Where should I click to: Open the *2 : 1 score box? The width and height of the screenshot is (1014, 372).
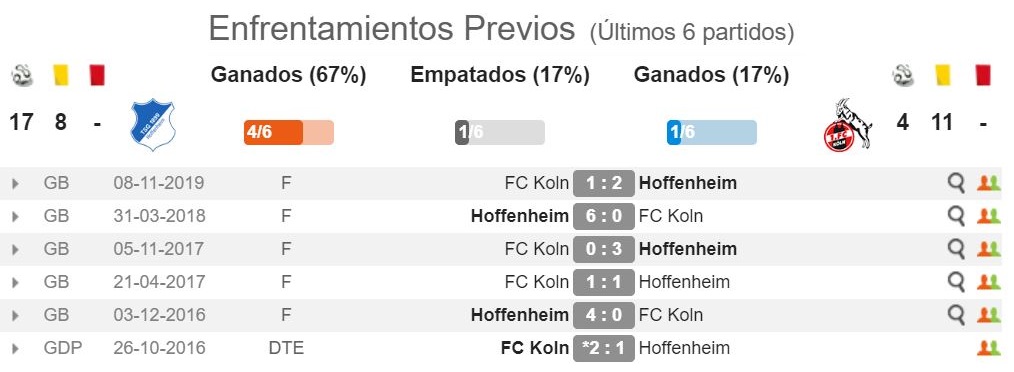(603, 348)
